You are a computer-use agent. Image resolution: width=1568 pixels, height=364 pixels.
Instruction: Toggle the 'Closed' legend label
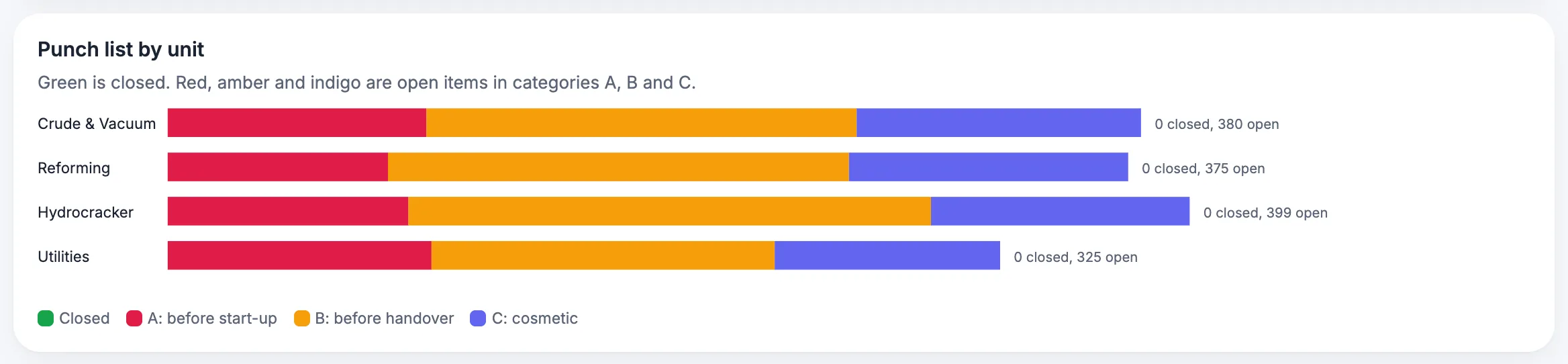85,318
